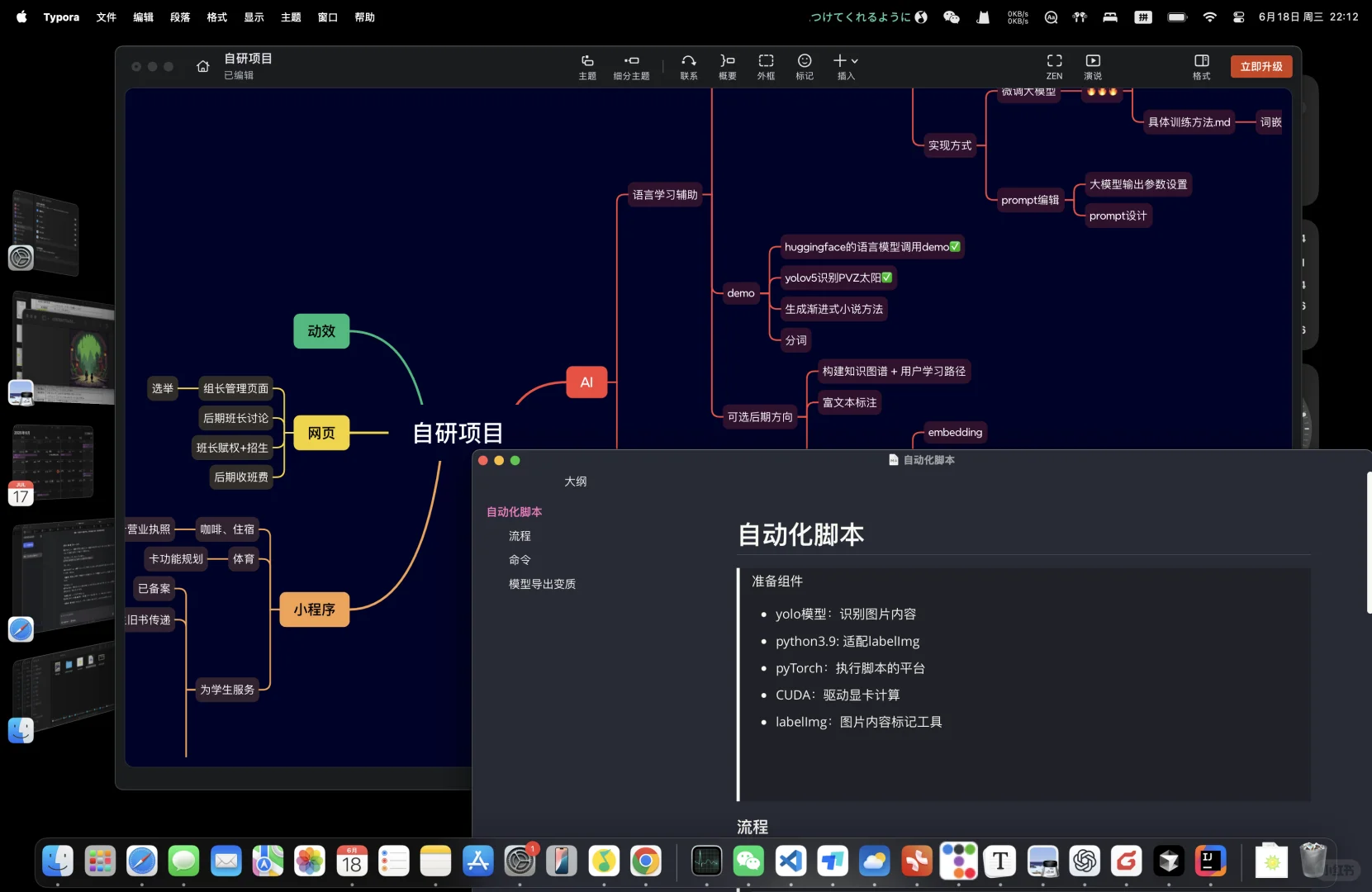Screen dimensions: 1372x892
Task: Add a boundary with the 外框 icon
Action: coord(766,66)
